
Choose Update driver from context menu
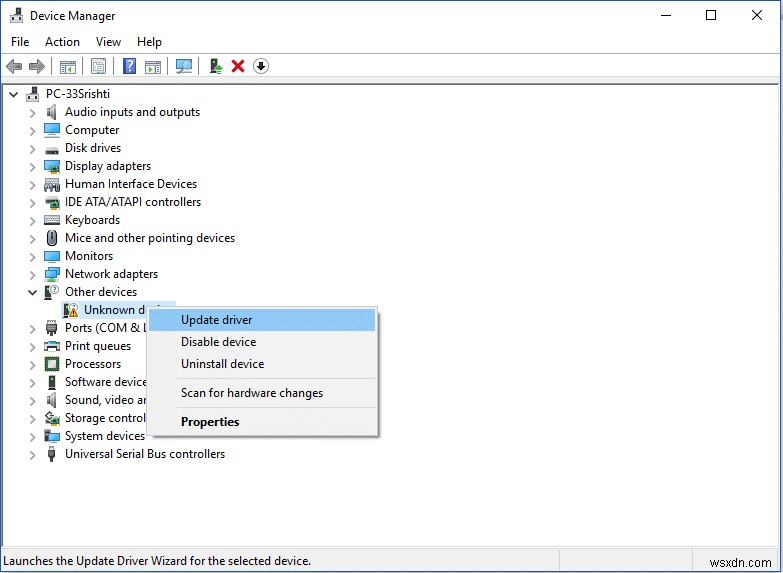262,320
